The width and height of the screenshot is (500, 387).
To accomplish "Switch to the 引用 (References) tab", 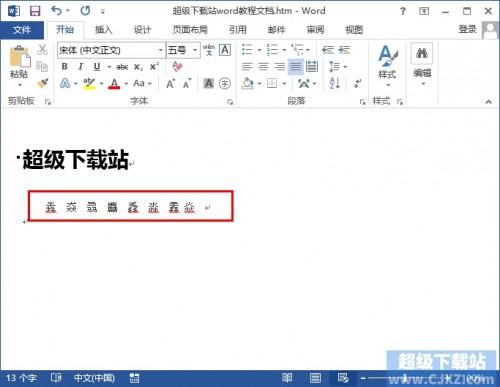I will point(238,30).
